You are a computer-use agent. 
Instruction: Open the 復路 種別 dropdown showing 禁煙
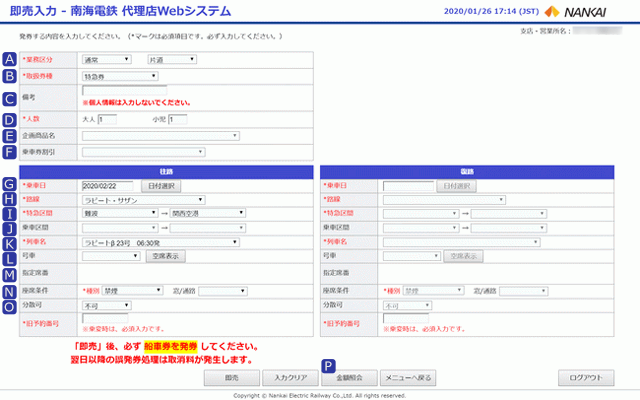click(x=433, y=291)
